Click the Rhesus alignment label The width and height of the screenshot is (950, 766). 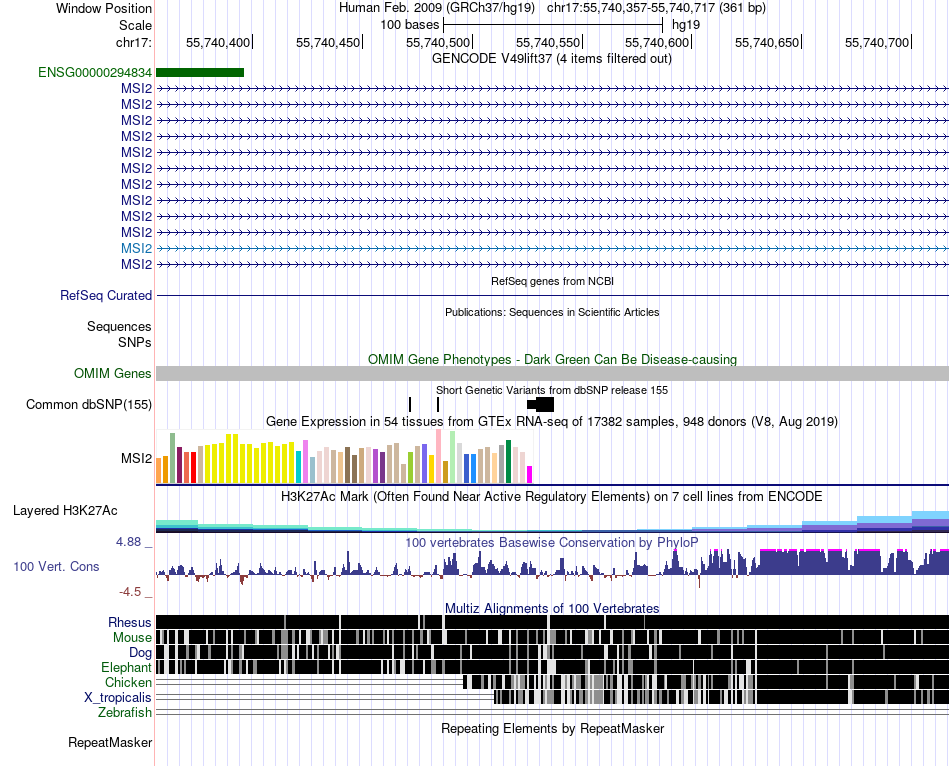click(x=130, y=622)
